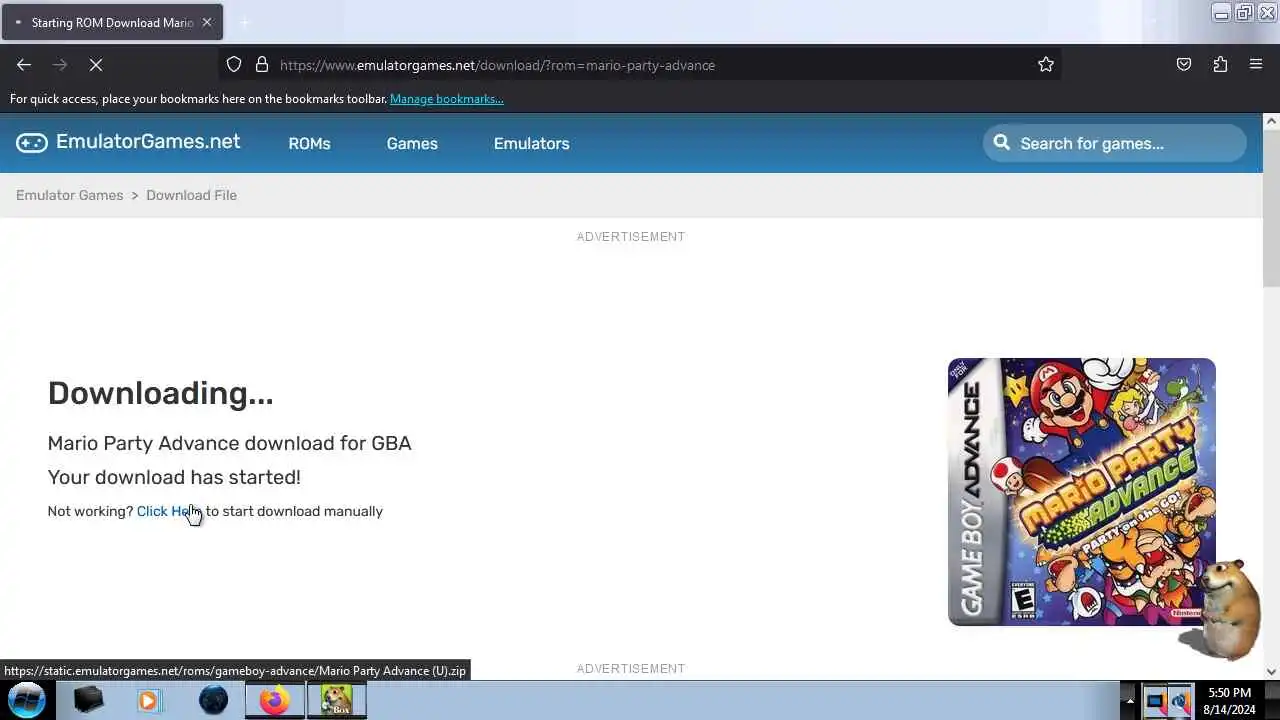Viewport: 1280px width, 720px height.
Task: Open the Firefox application menu
Action: coord(1256,65)
